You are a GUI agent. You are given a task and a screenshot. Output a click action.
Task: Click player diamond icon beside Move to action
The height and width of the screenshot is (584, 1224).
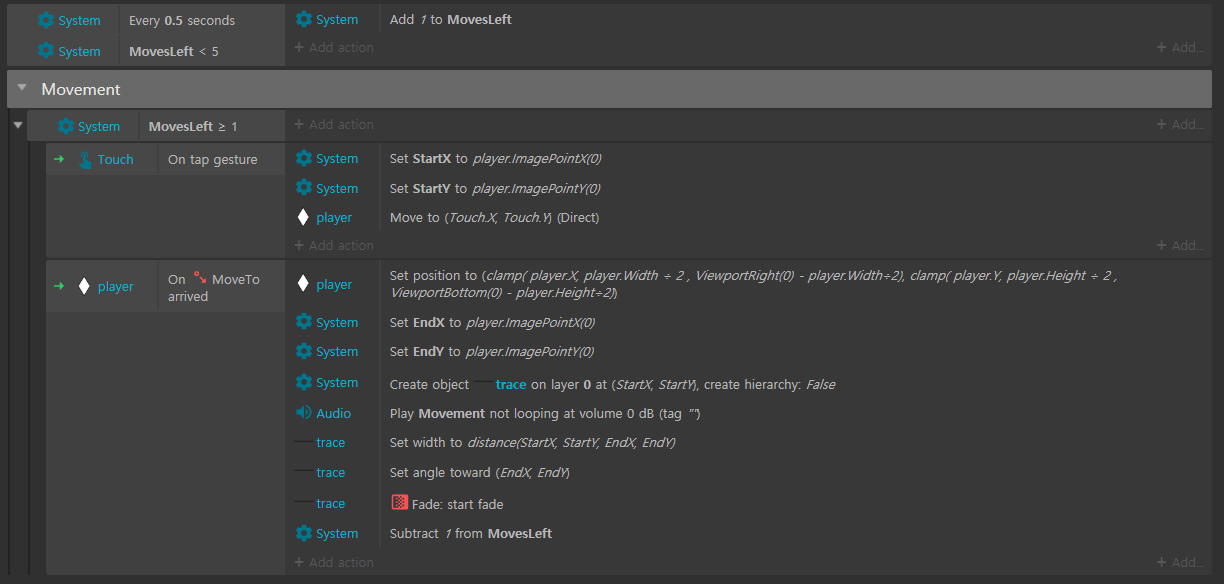[304, 218]
